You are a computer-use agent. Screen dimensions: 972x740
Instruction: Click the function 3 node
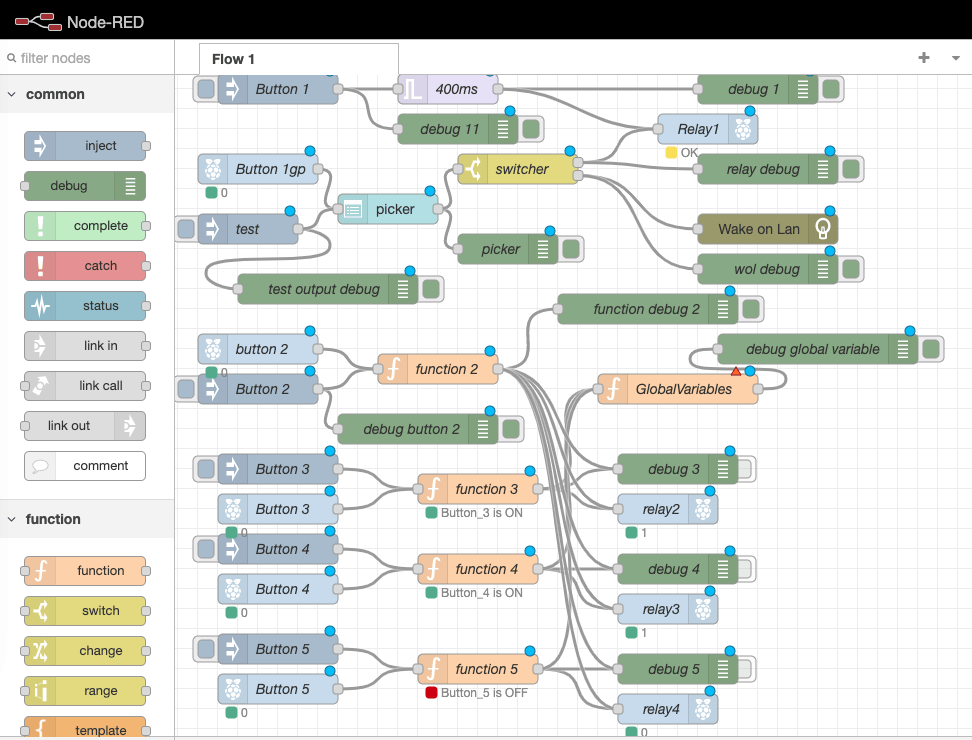pyautogui.click(x=478, y=490)
